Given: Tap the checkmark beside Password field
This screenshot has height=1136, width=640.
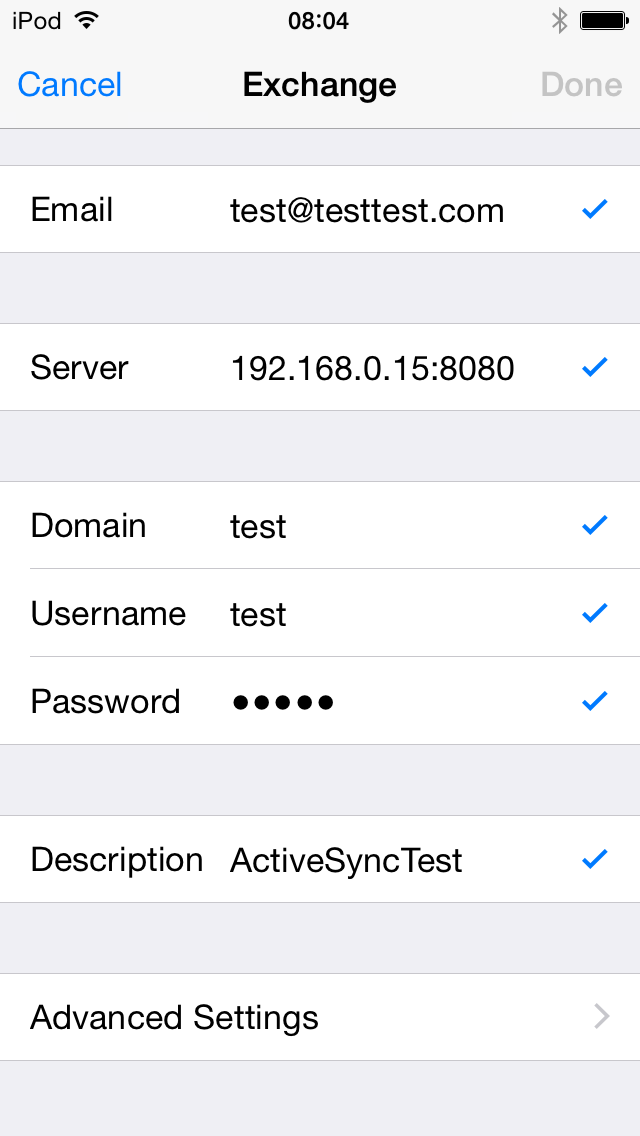Looking at the screenshot, I should [595, 701].
